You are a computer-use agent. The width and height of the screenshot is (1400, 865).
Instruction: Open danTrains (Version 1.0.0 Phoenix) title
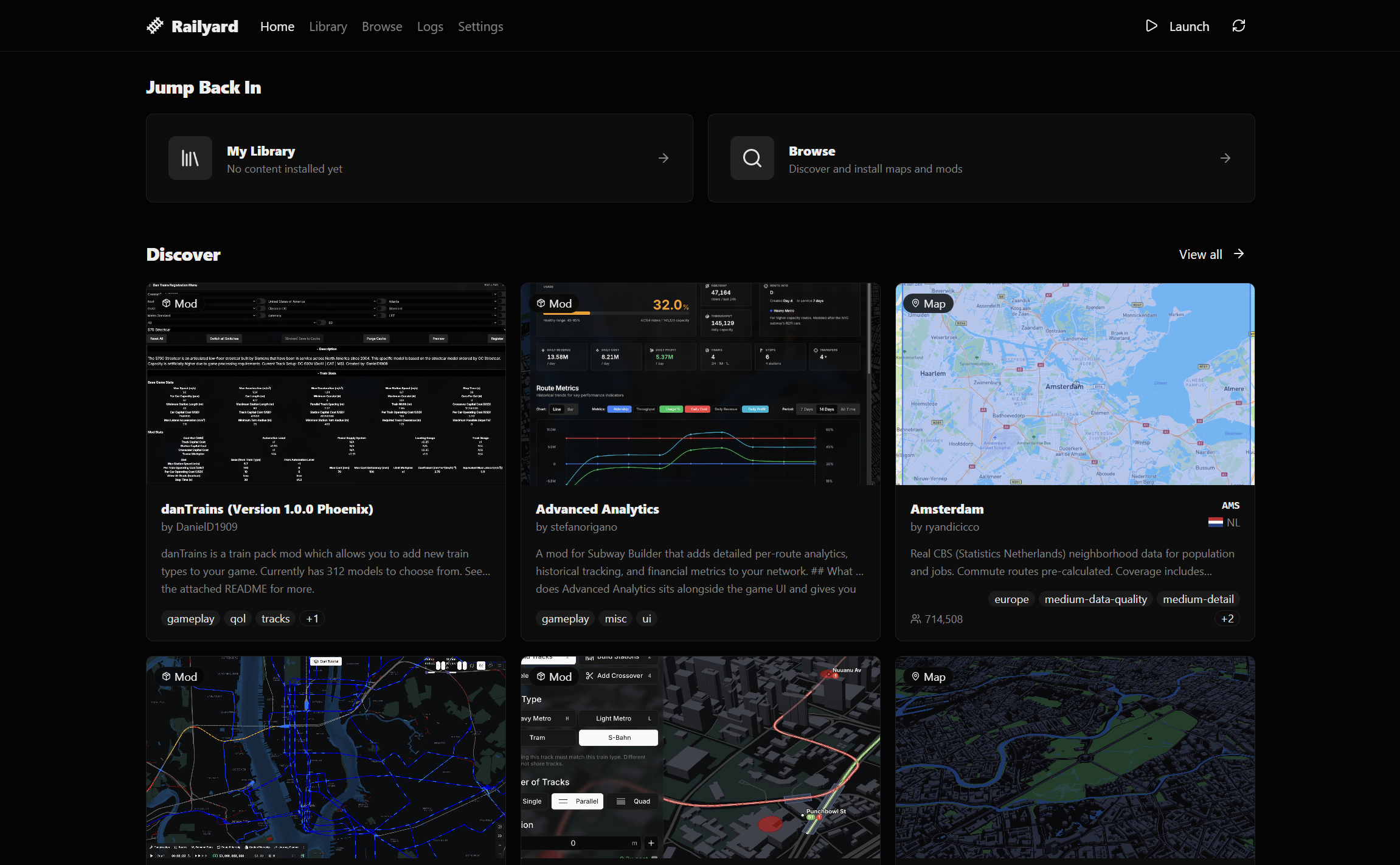pyautogui.click(x=267, y=509)
